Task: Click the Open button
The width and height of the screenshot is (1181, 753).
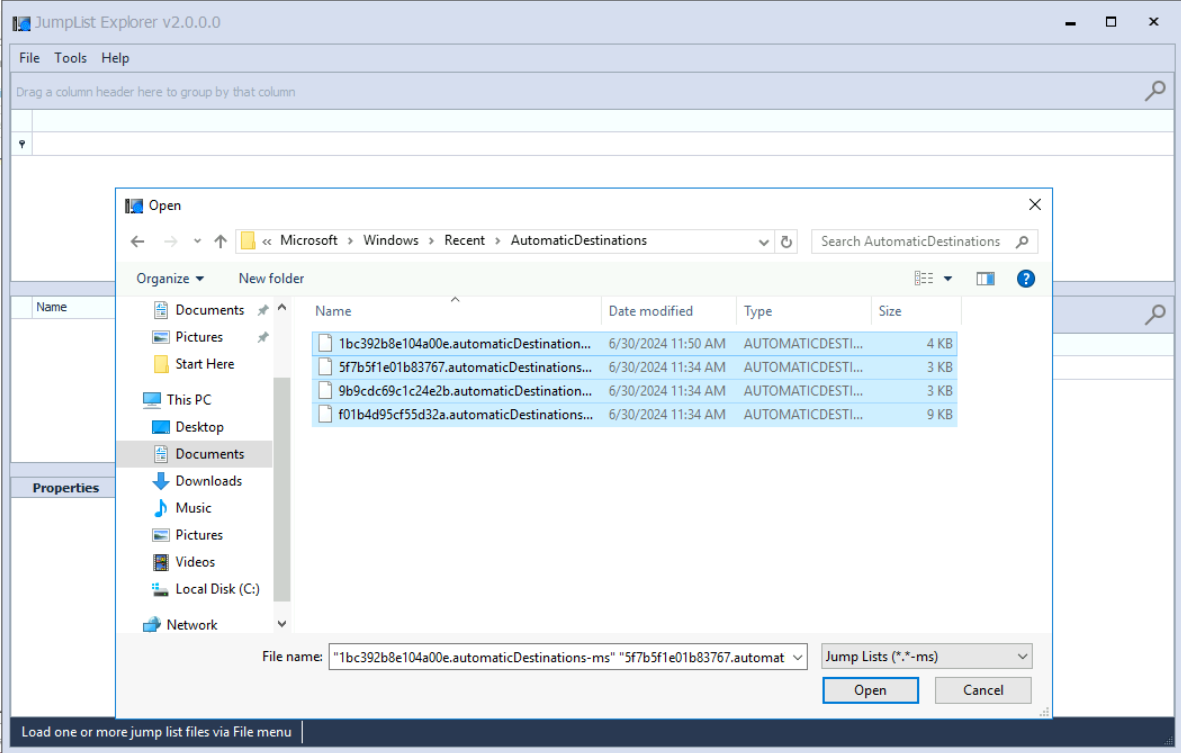Action: click(869, 690)
